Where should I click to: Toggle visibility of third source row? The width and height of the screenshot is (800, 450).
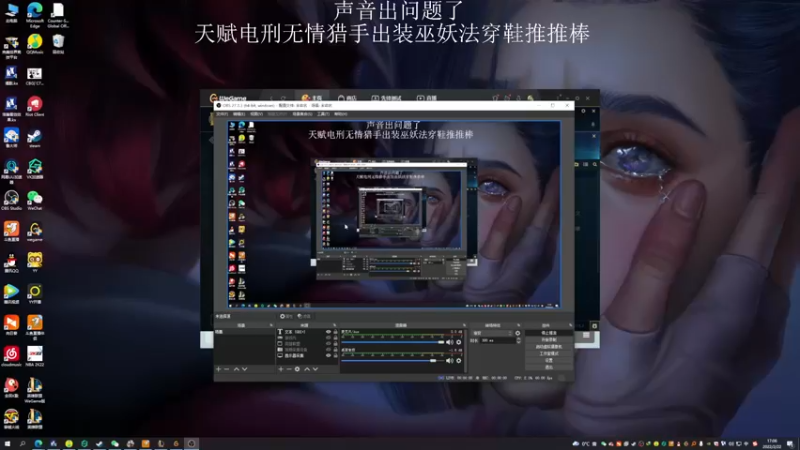pyautogui.click(x=328, y=343)
